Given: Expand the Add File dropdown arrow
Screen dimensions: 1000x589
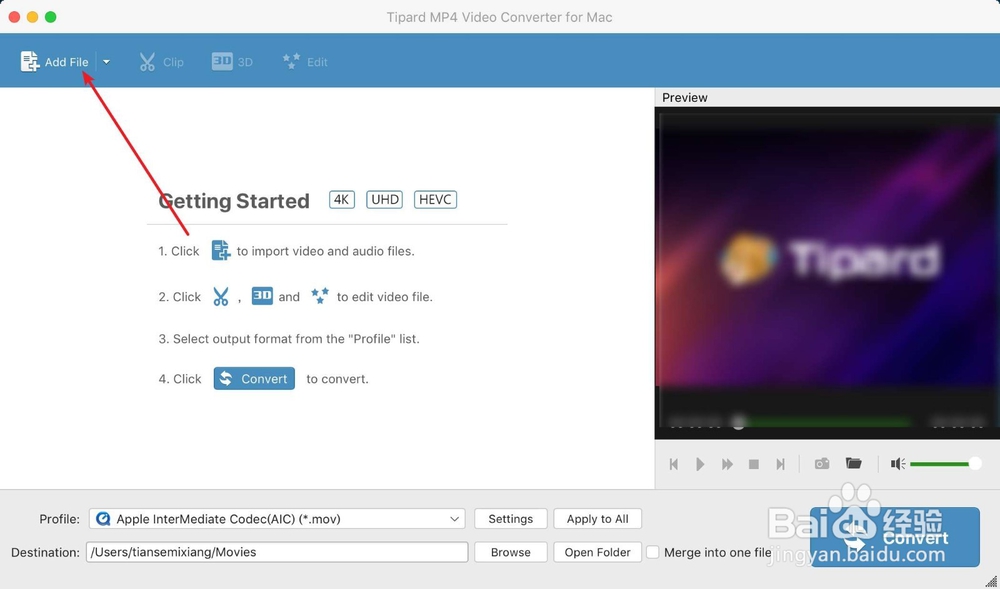Looking at the screenshot, I should (107, 62).
